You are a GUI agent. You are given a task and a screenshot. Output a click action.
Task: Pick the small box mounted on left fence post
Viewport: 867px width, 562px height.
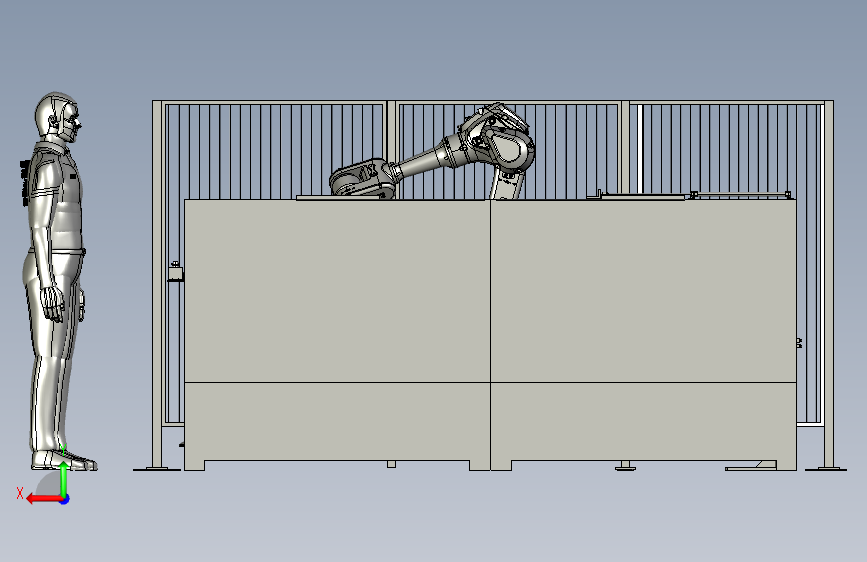176,272
